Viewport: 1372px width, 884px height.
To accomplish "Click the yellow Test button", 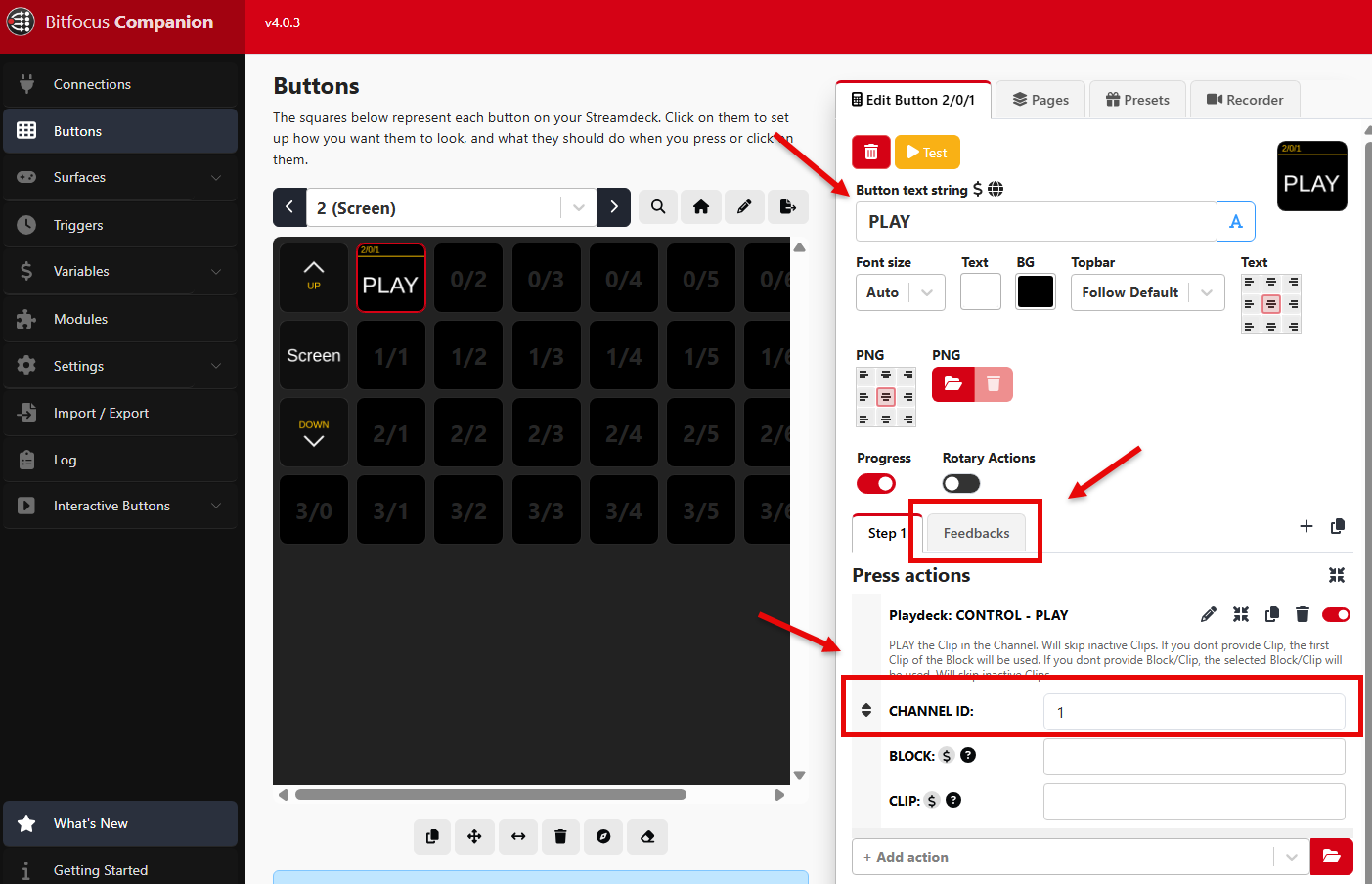I will [x=927, y=153].
